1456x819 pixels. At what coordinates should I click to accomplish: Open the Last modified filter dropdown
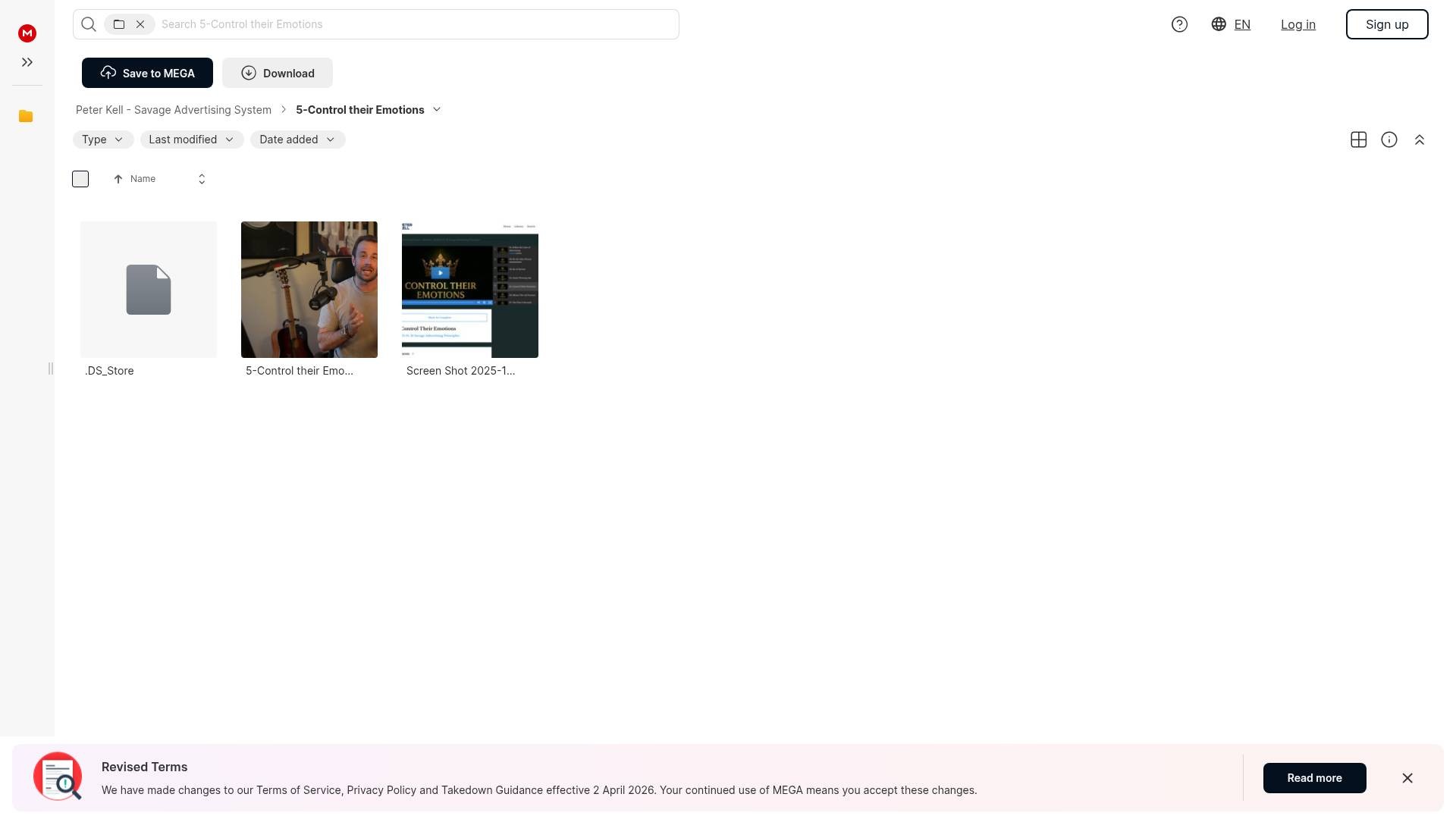pos(191,140)
